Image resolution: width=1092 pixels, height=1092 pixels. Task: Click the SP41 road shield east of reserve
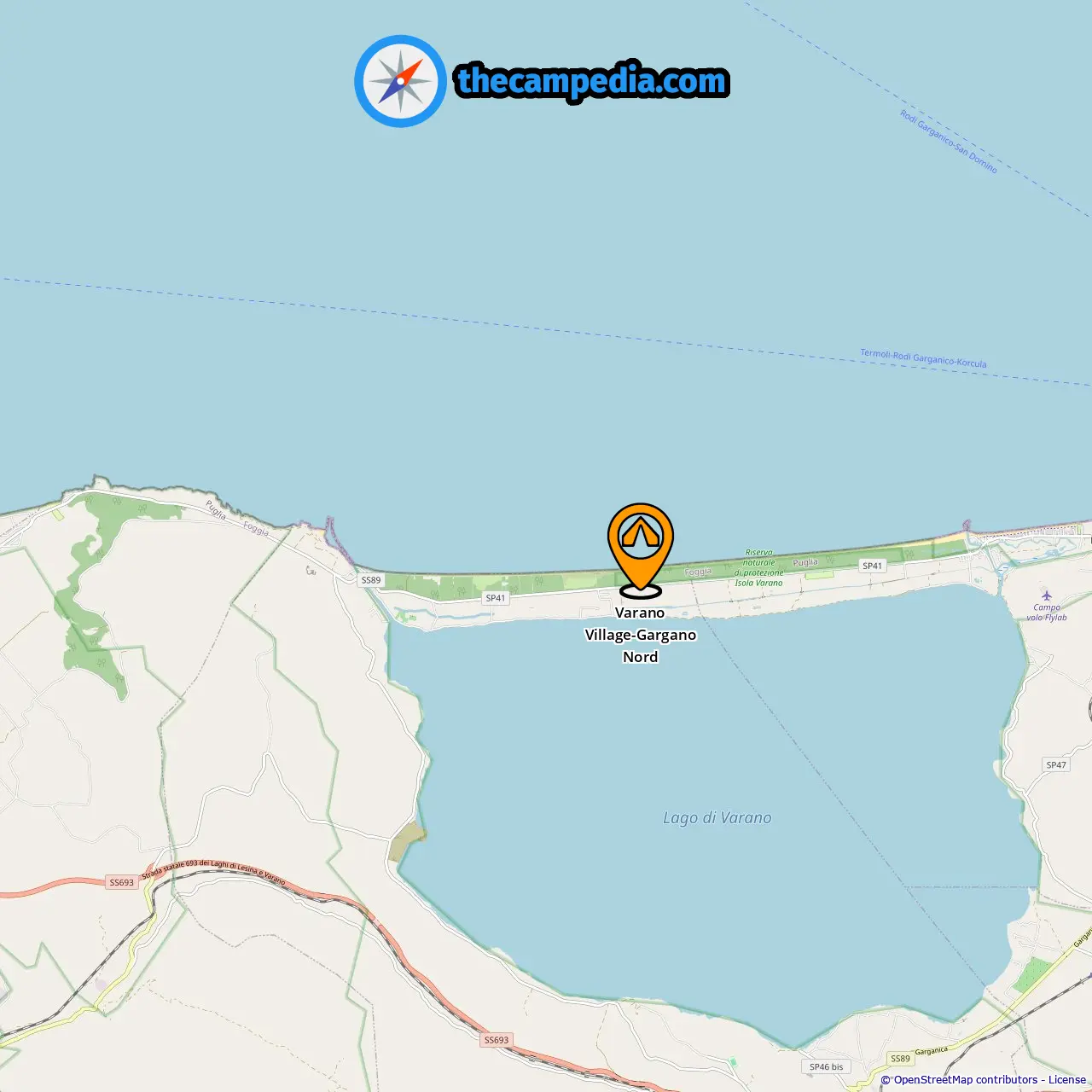873,566
